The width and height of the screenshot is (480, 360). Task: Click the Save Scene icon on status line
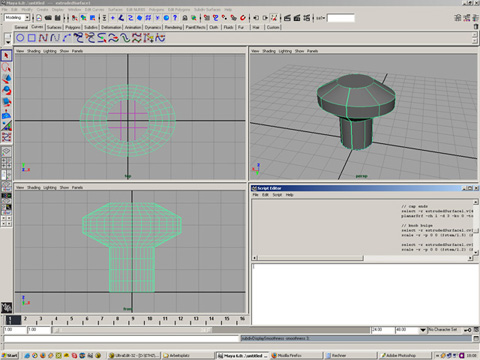(x=58, y=18)
